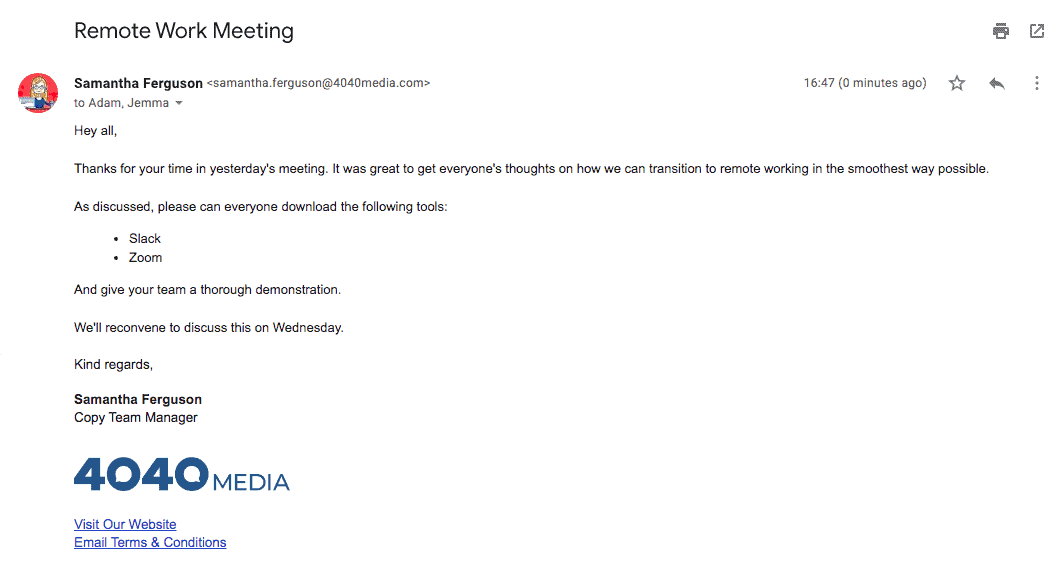Open the Email Terms & Conditions link
The height and width of the screenshot is (566, 1062).
coord(150,542)
